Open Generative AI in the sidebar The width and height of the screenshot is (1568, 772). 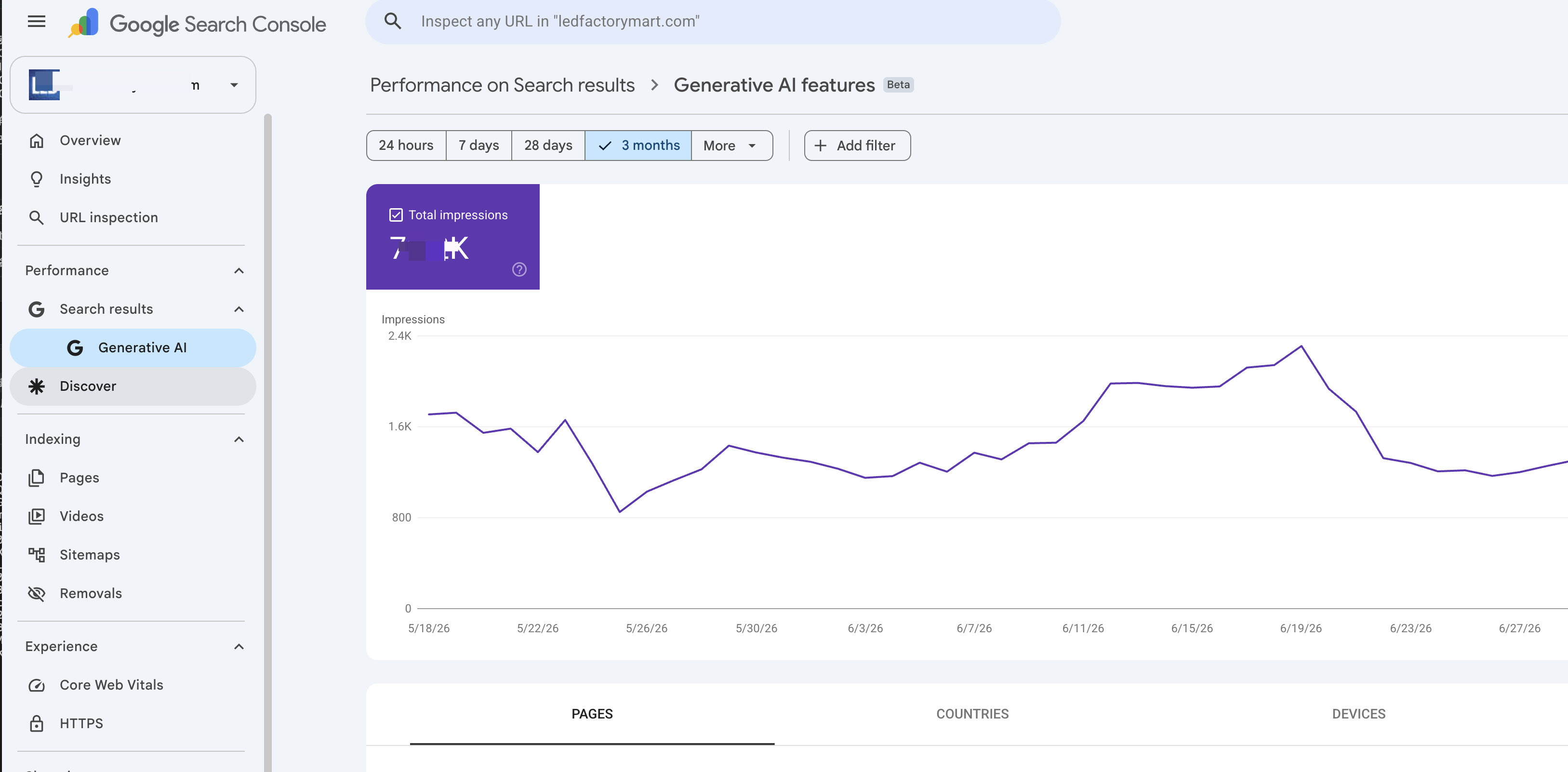(133, 347)
